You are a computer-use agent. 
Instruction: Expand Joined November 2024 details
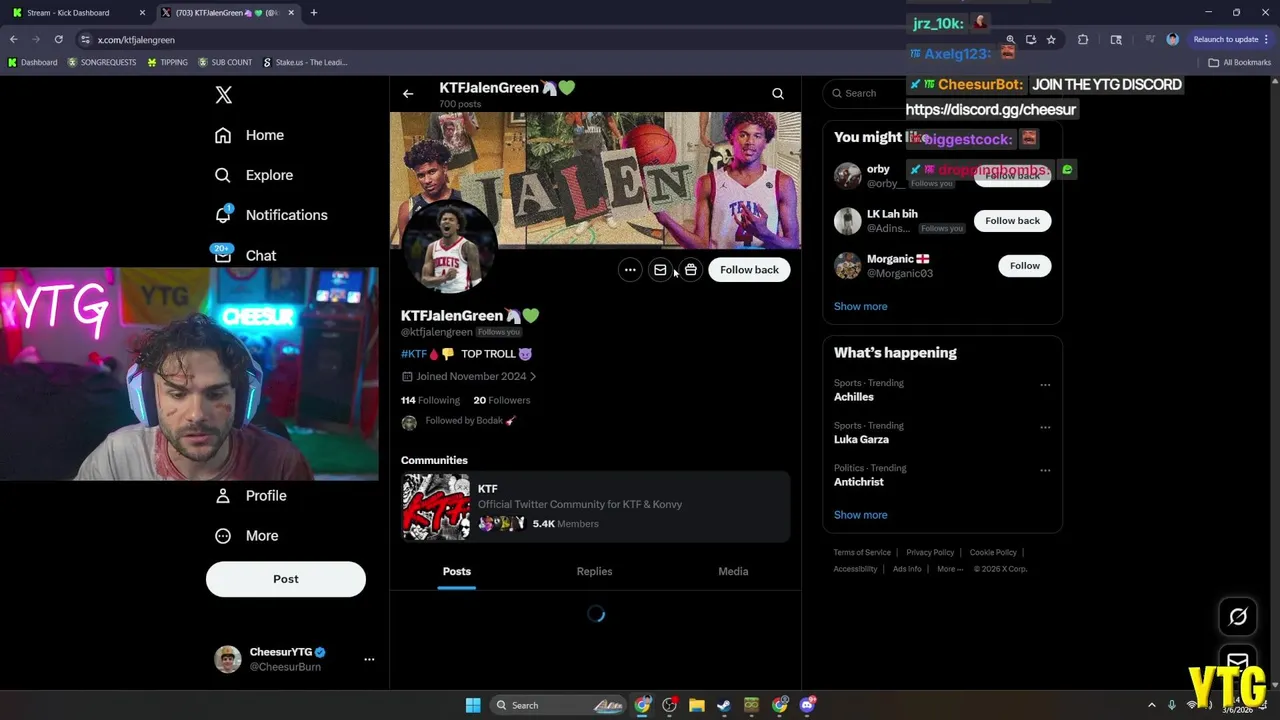469,377
